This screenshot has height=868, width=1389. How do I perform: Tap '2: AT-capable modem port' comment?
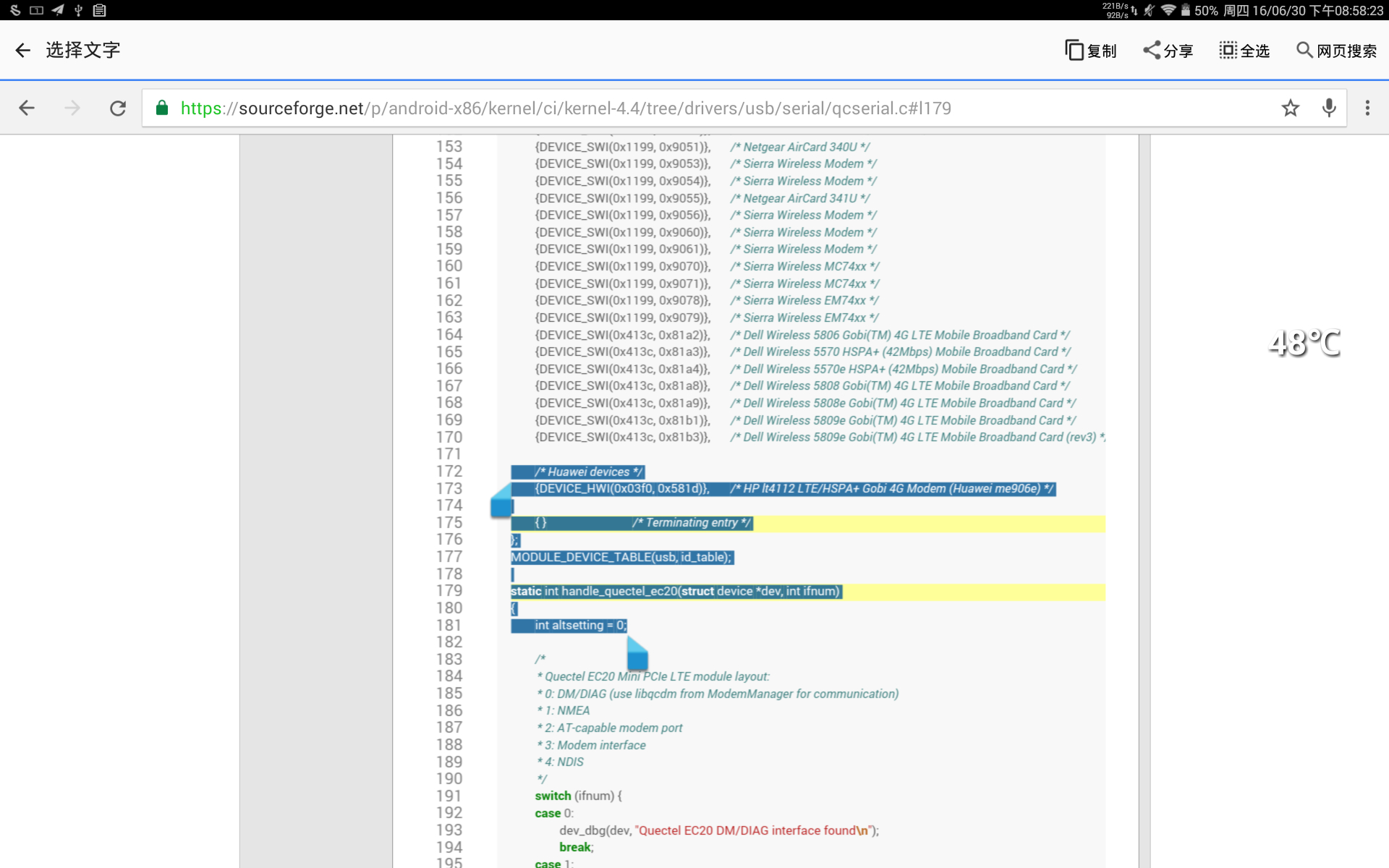[610, 728]
